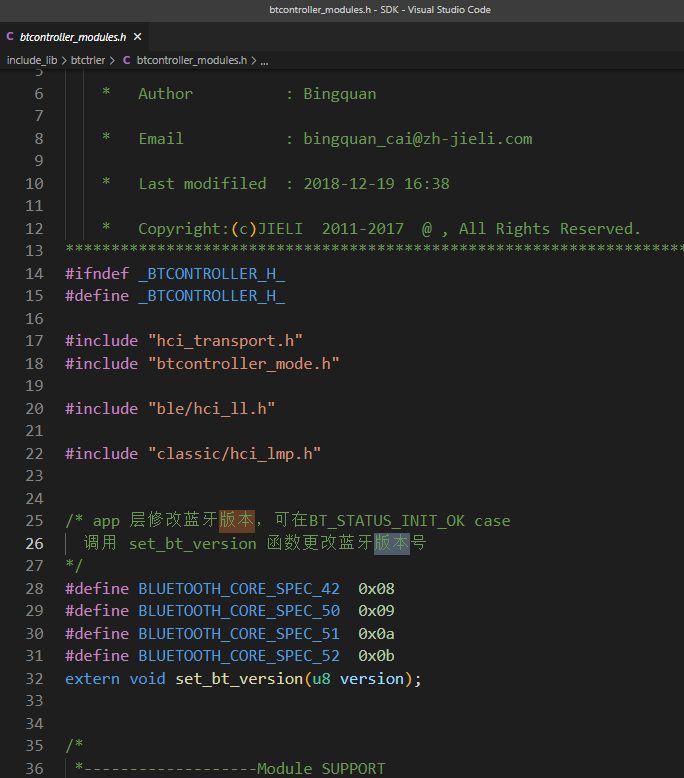
Task: Click line number 26 in gutter
Action: 34,544
